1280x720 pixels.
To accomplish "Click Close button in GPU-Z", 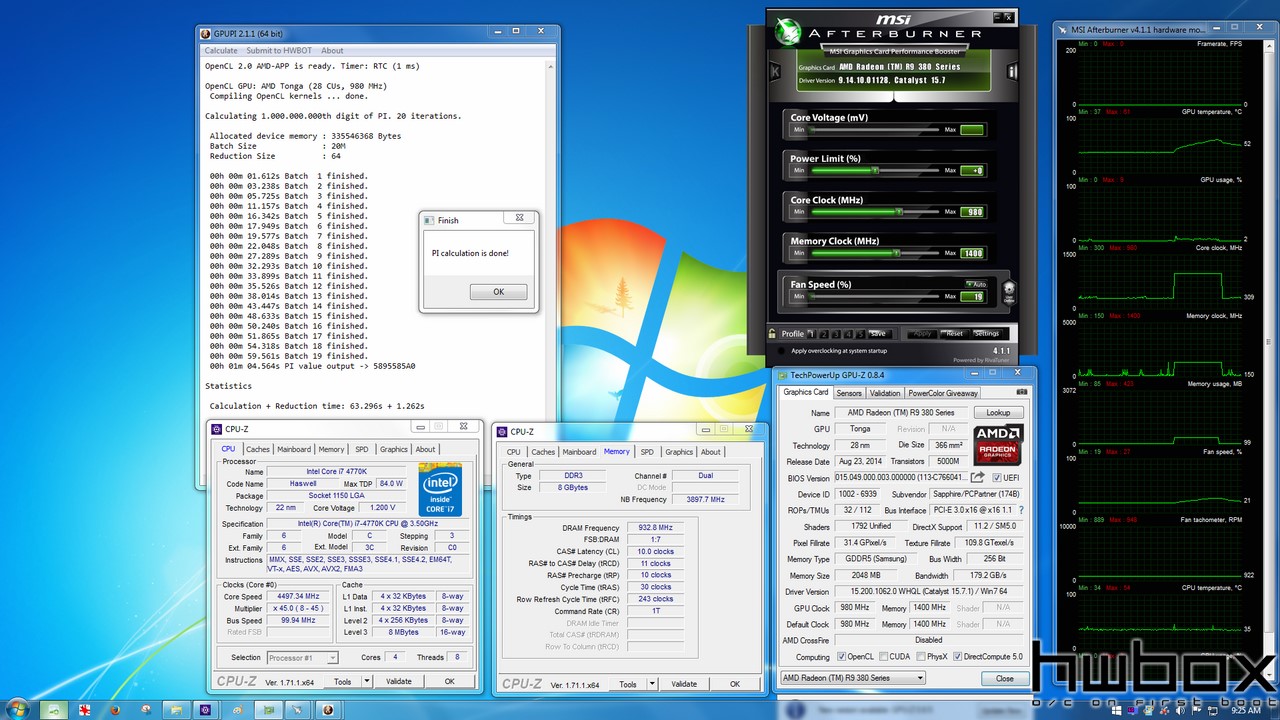I will pyautogui.click(x=1004, y=678).
